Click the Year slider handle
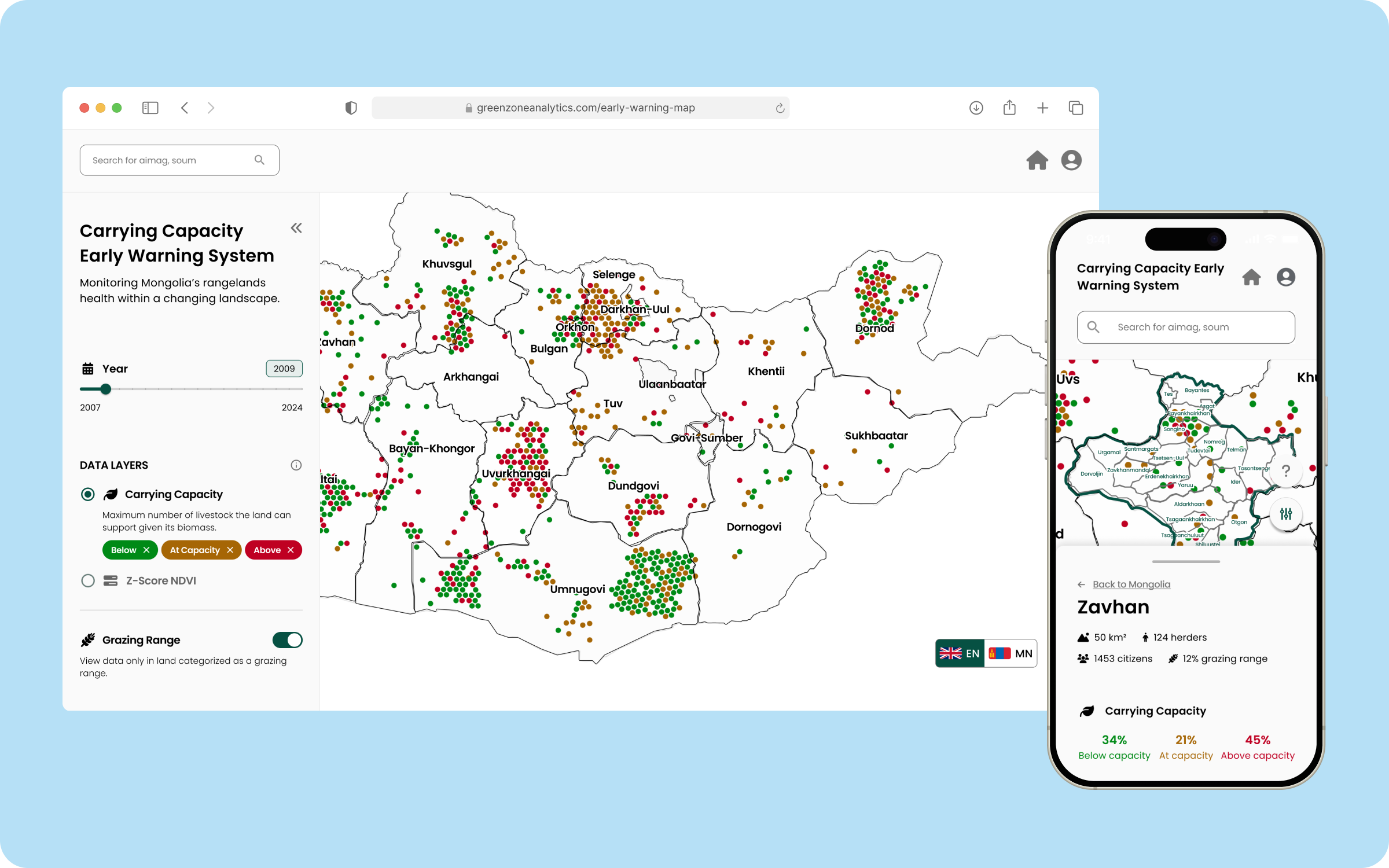This screenshot has width=1389, height=868. (x=105, y=389)
